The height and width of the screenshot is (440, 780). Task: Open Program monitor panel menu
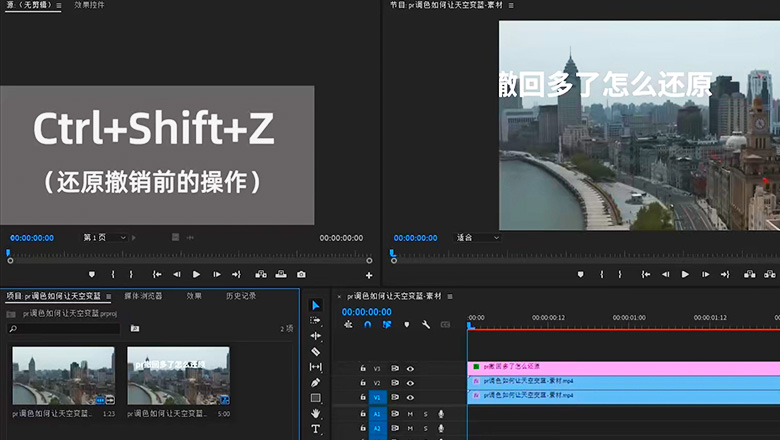point(511,5)
